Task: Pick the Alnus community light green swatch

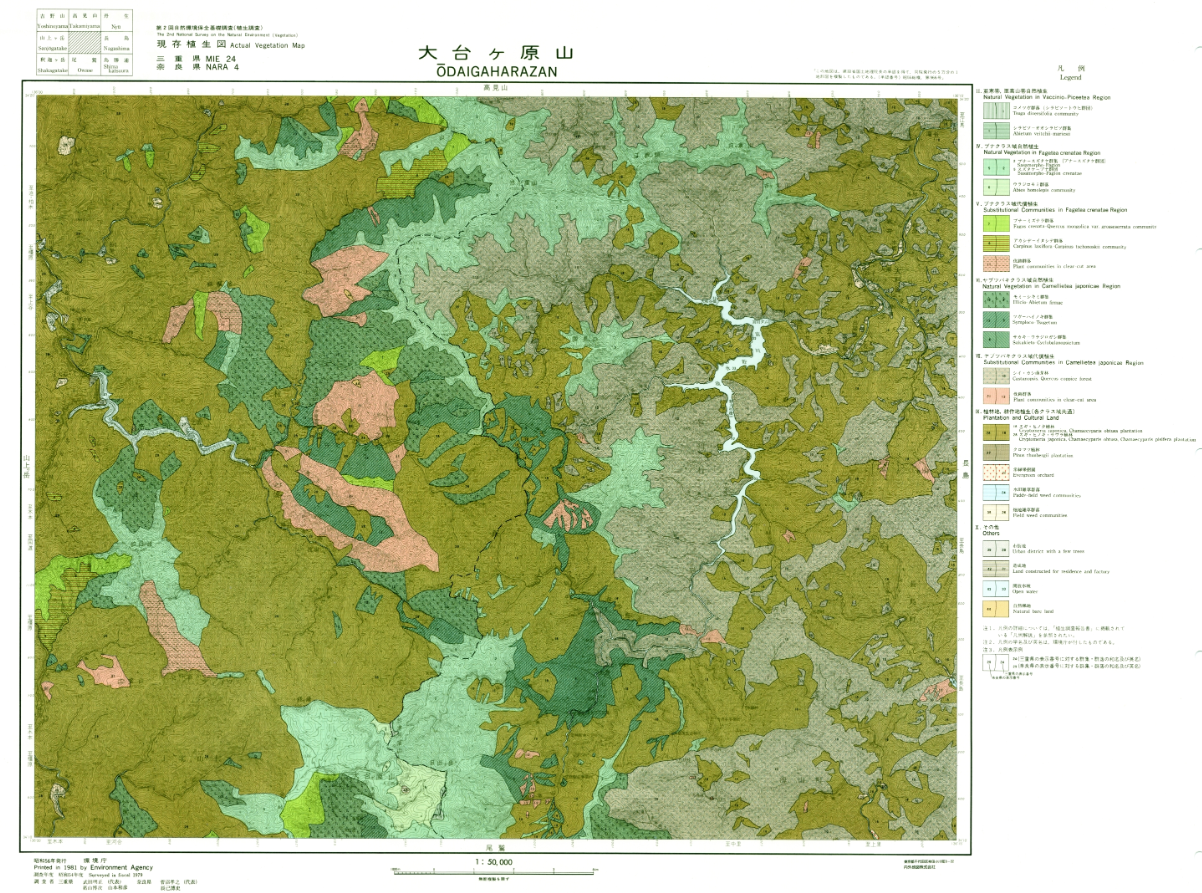Action: [x=994, y=187]
